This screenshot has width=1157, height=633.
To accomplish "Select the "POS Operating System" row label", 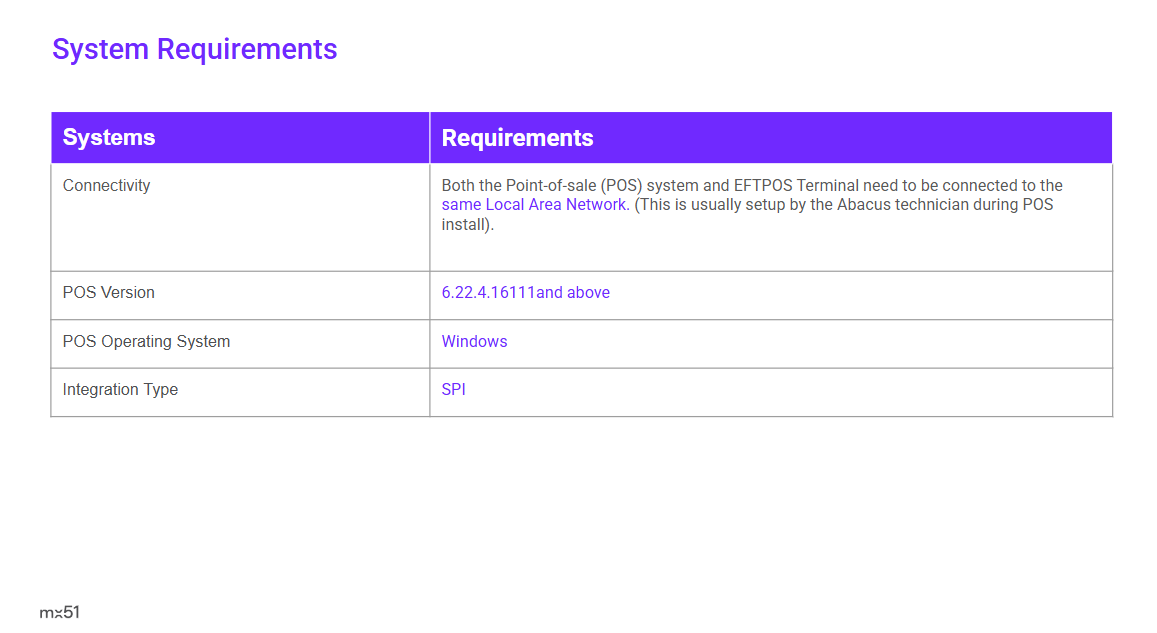I will click(x=146, y=342).
